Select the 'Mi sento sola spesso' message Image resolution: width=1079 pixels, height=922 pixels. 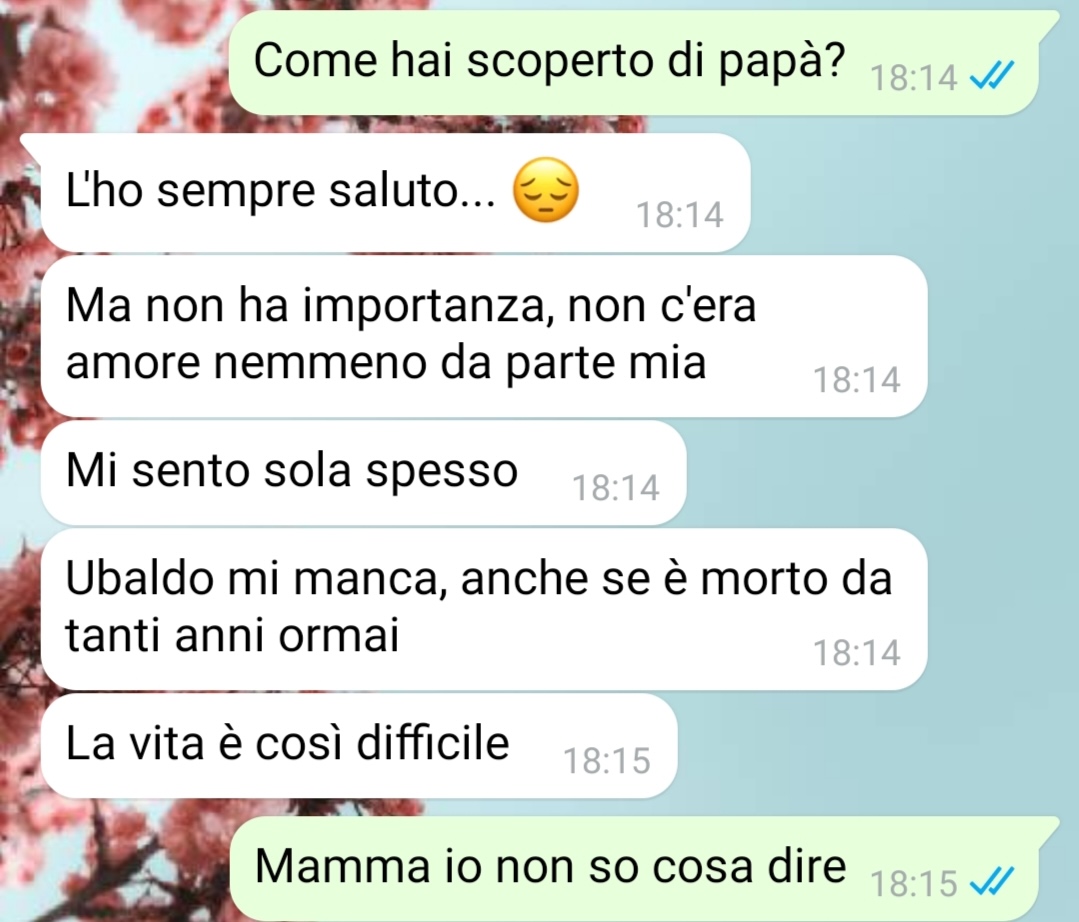(363, 473)
